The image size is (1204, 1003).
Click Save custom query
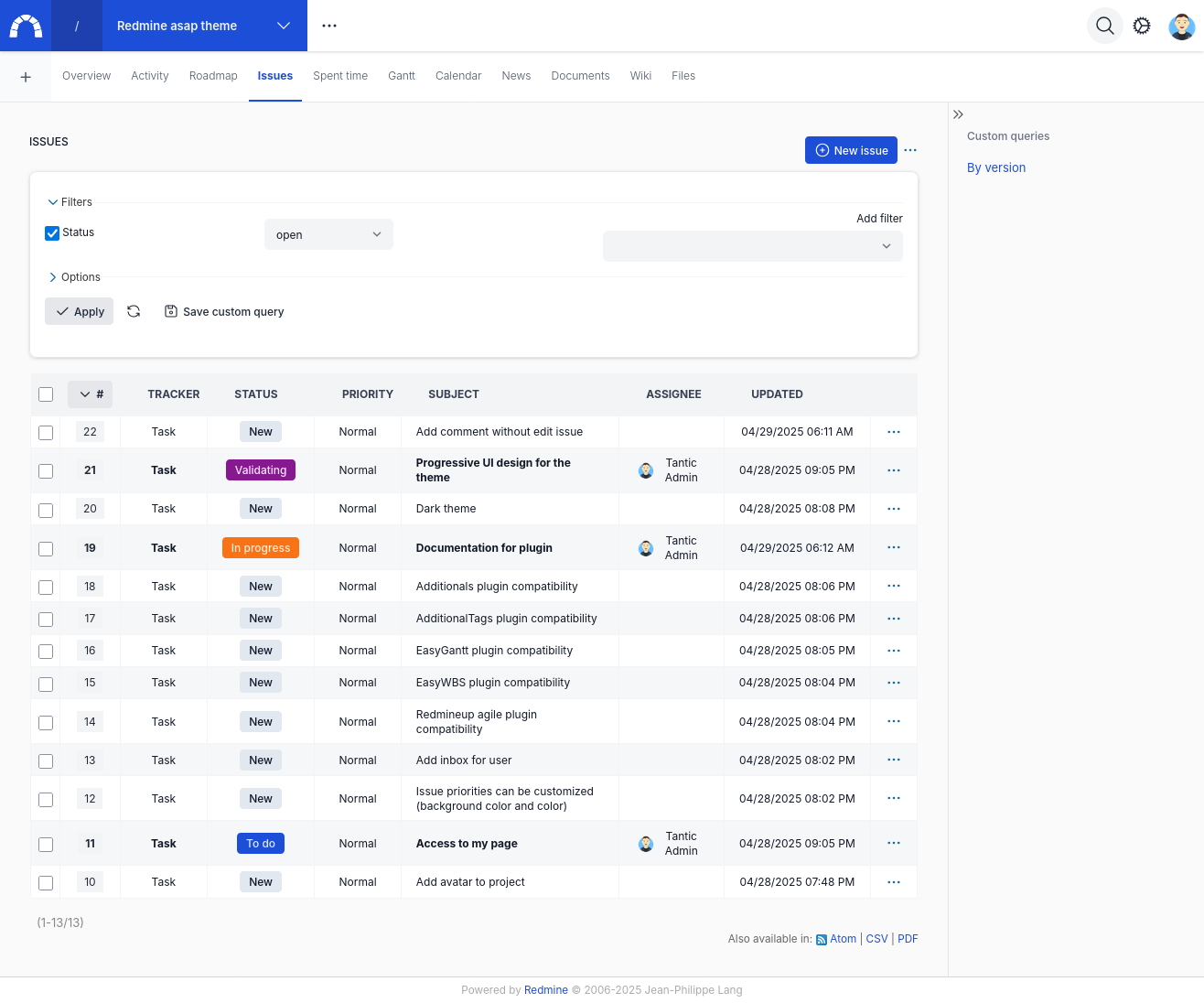tap(224, 311)
